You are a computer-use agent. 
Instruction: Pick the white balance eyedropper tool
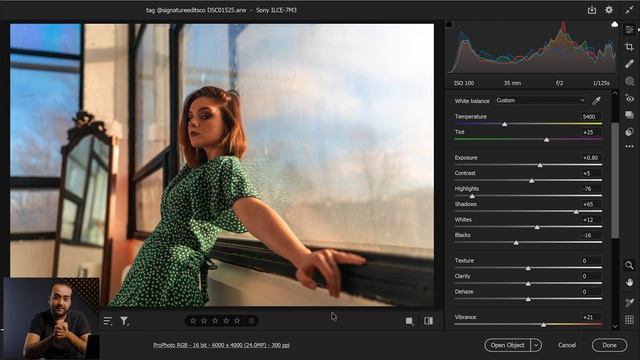coord(596,100)
